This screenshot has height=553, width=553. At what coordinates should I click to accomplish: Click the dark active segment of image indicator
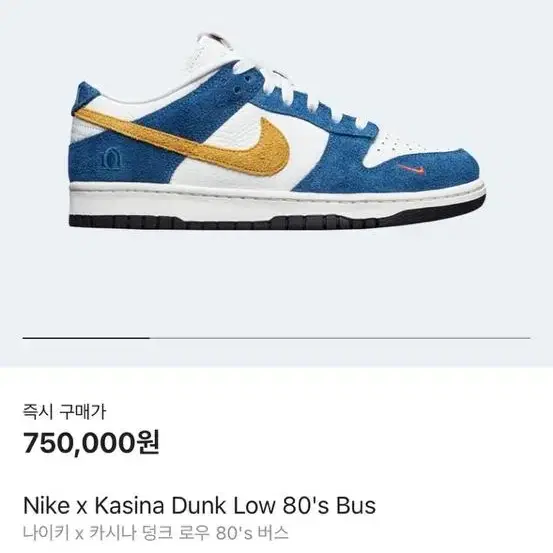[x=86, y=338]
